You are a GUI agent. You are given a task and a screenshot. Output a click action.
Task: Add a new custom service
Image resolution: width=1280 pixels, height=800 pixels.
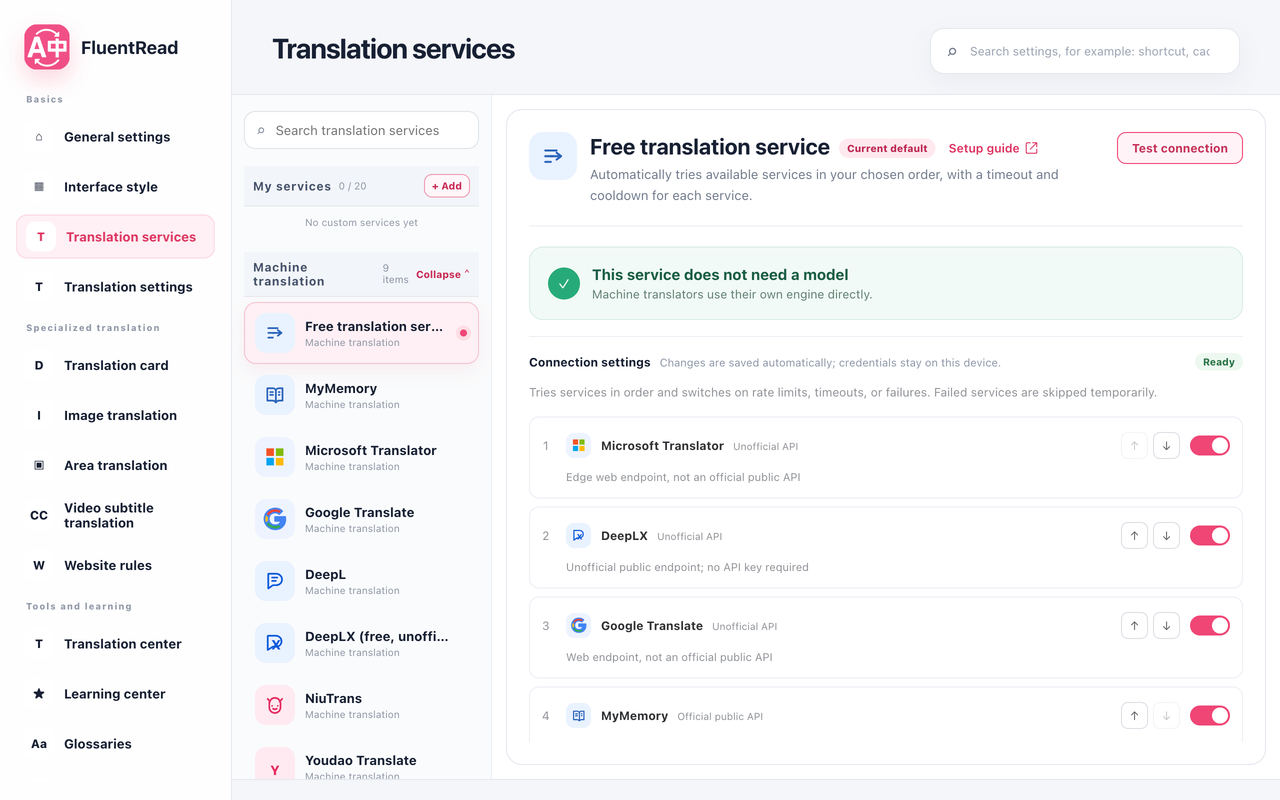point(447,186)
